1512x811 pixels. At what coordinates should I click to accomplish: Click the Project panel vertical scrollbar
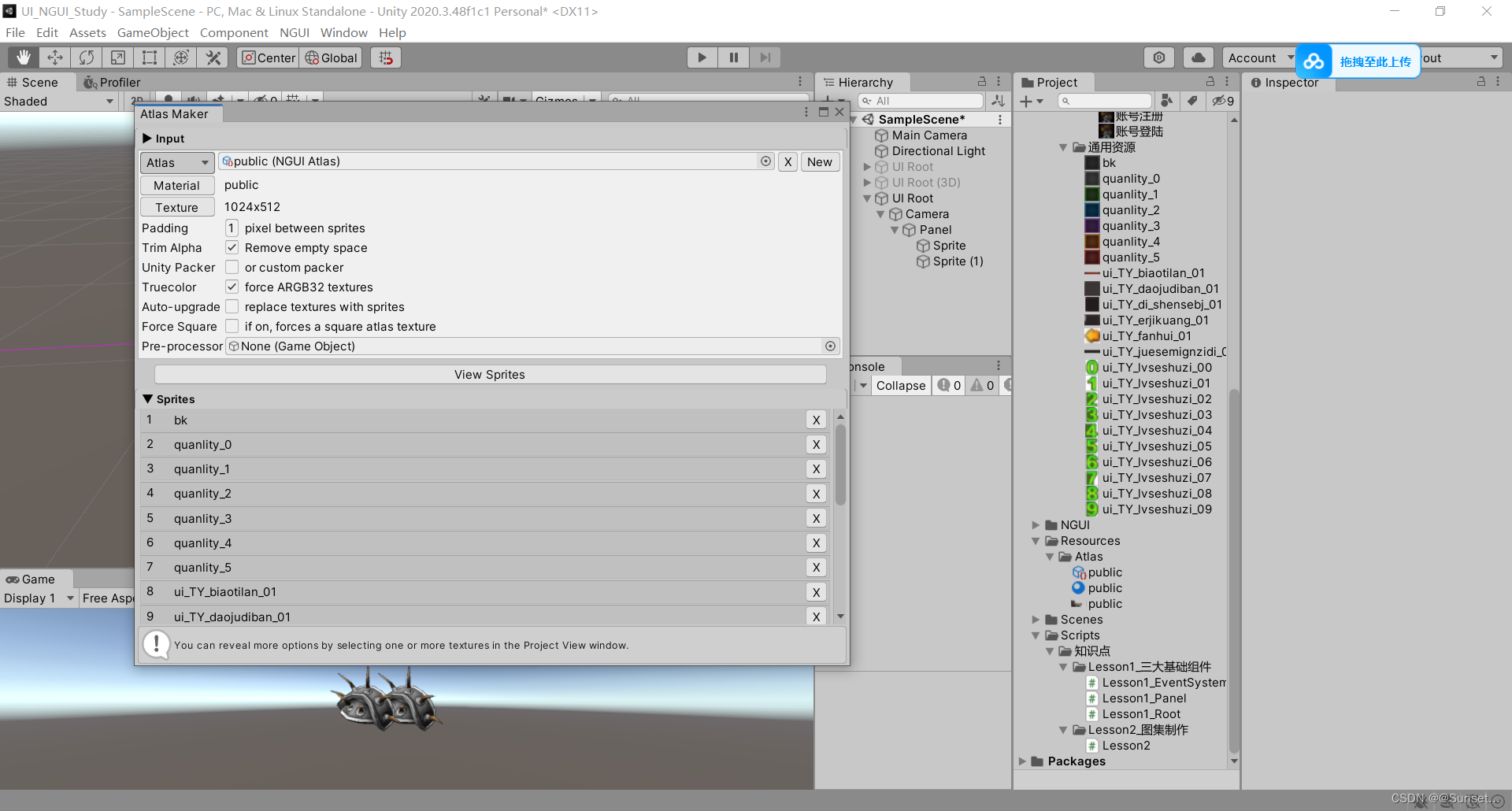[1234, 571]
